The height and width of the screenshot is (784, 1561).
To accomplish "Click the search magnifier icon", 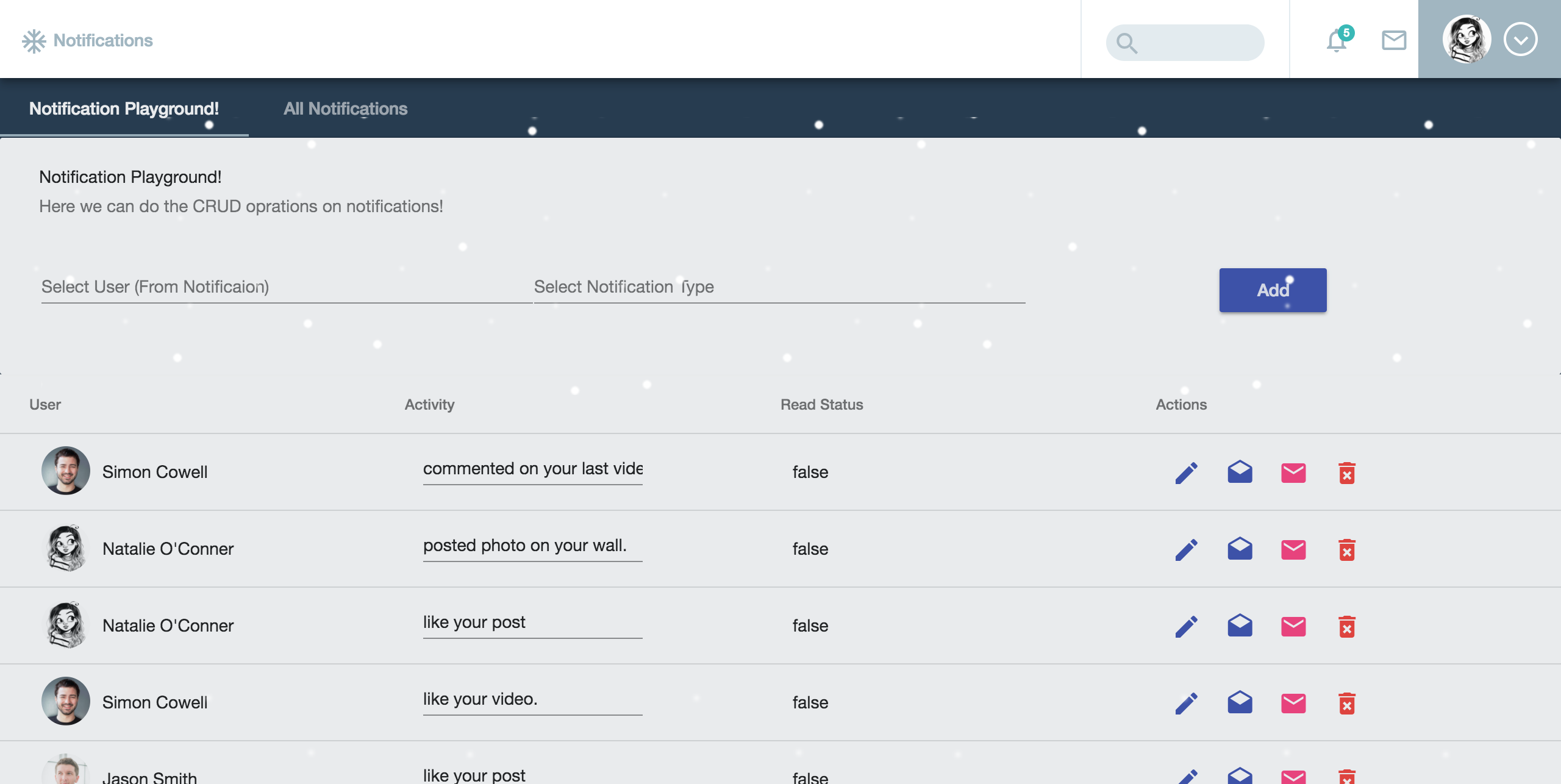I will 1126,43.
